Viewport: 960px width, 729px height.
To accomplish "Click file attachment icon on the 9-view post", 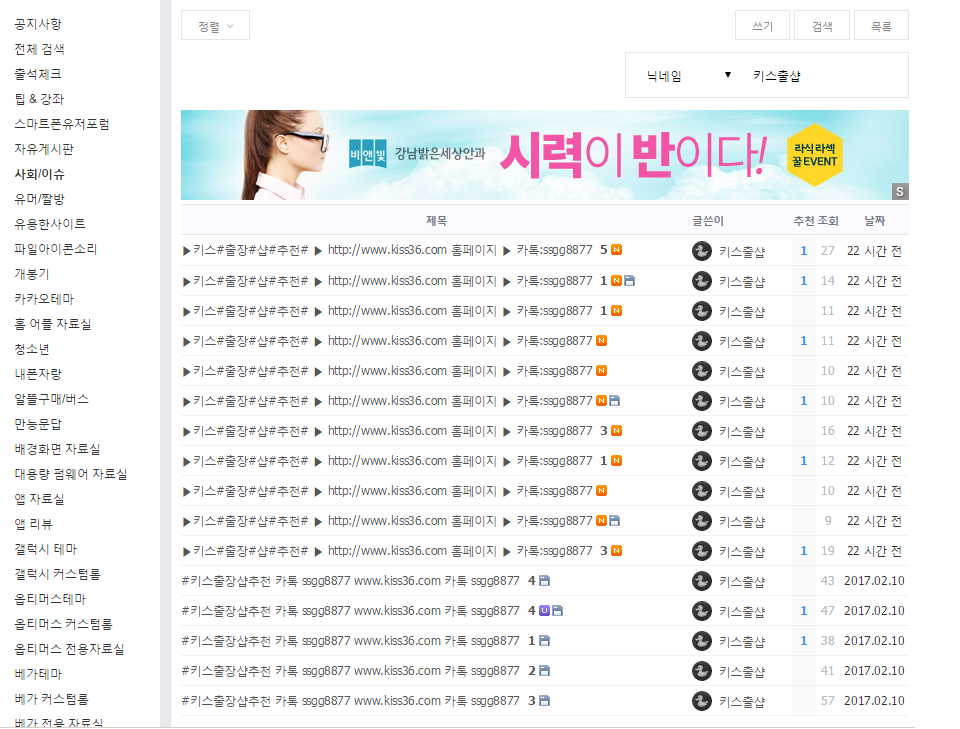I will 614,521.
